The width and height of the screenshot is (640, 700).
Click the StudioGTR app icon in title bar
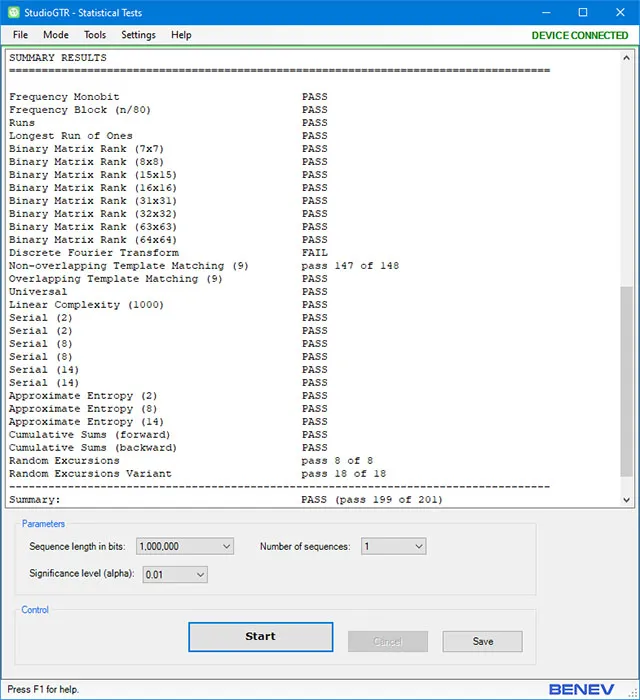tap(13, 12)
